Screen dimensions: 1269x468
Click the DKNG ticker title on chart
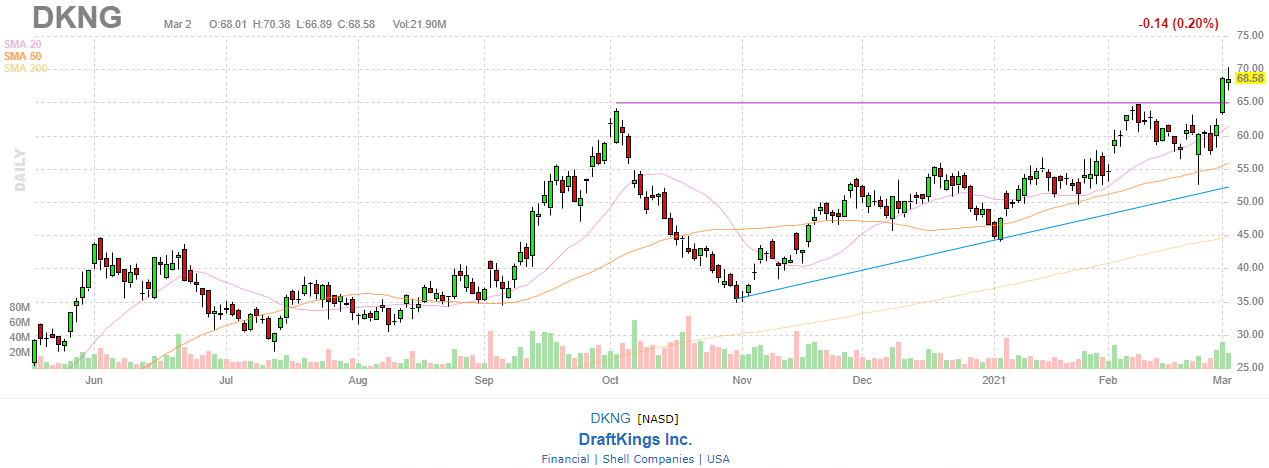[77, 17]
